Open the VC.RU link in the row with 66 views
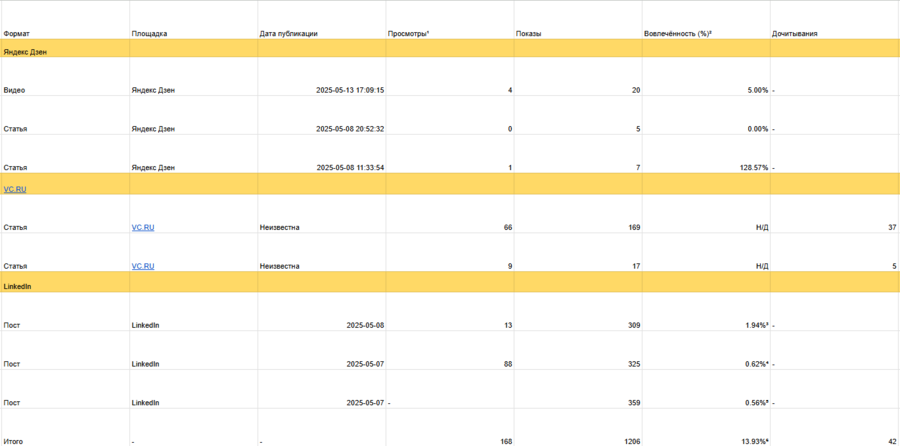 coord(143,227)
